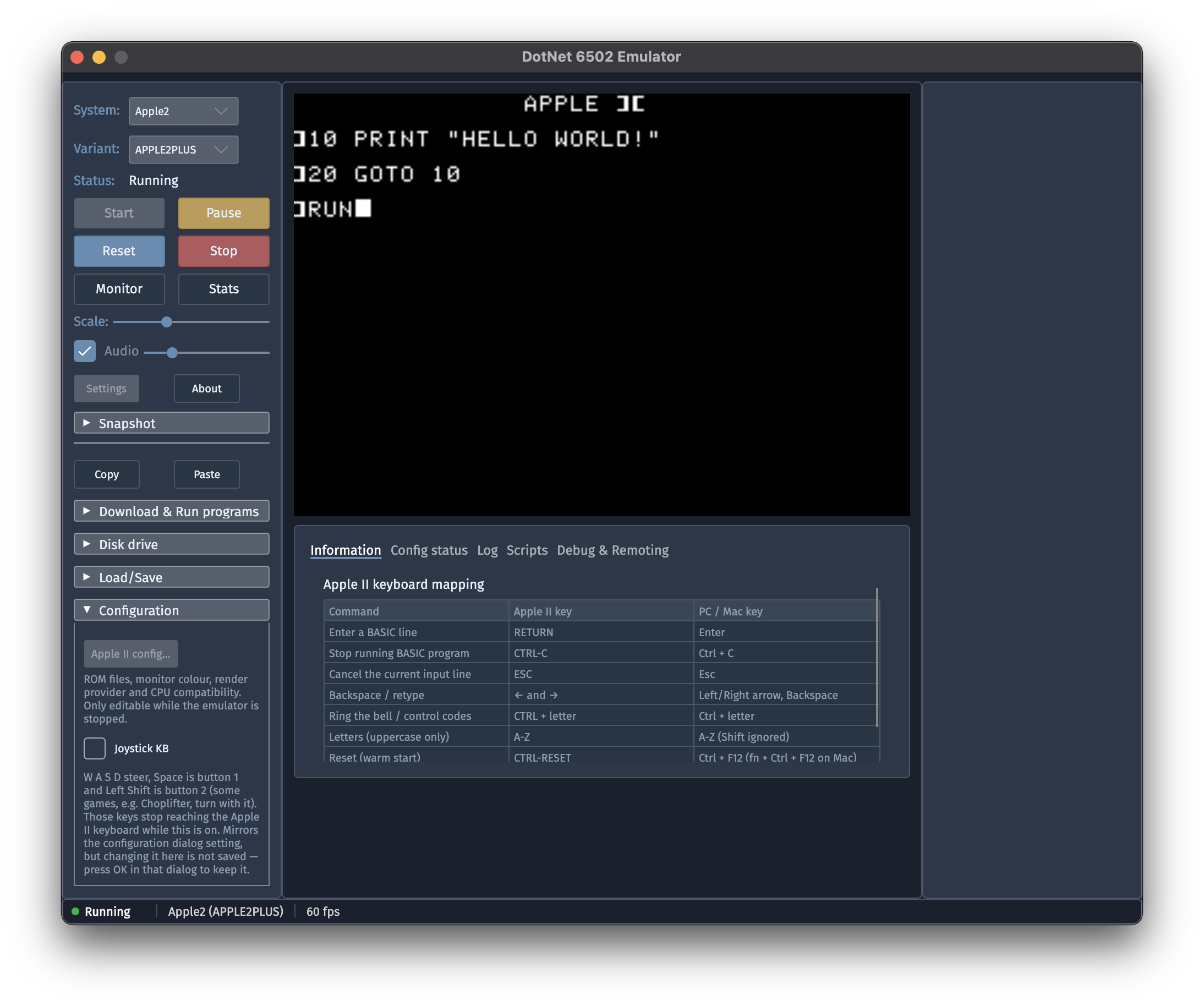The image size is (1204, 1006).
Task: Click the Copy button
Action: 107,474
